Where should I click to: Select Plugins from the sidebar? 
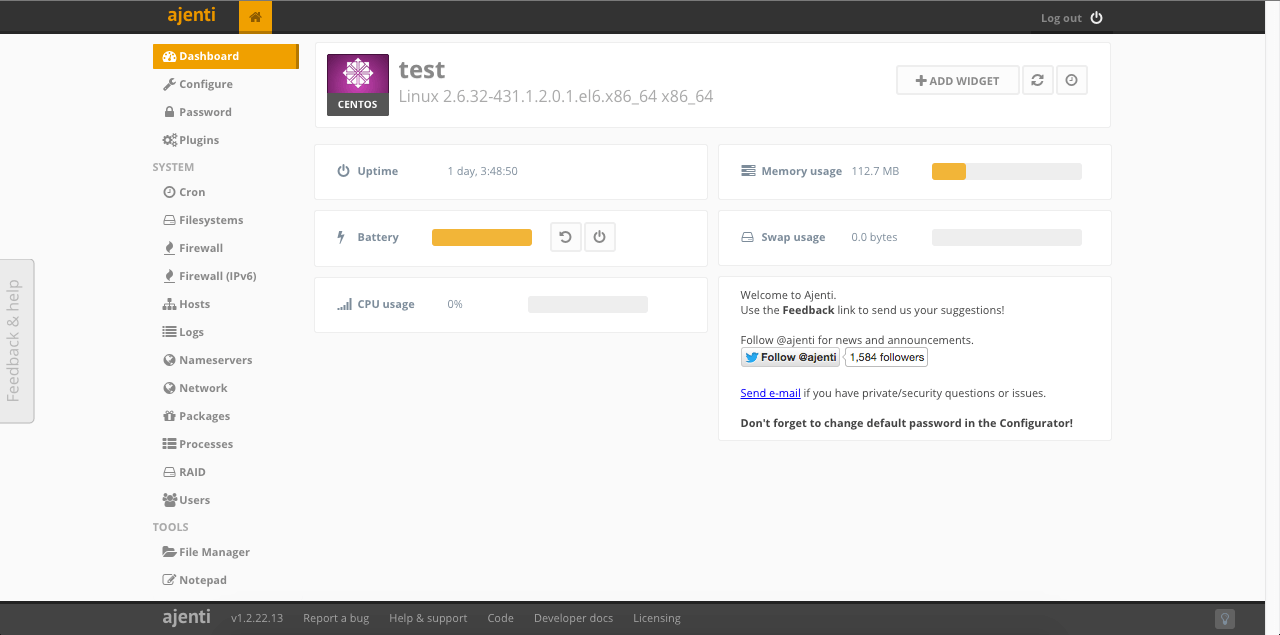198,140
